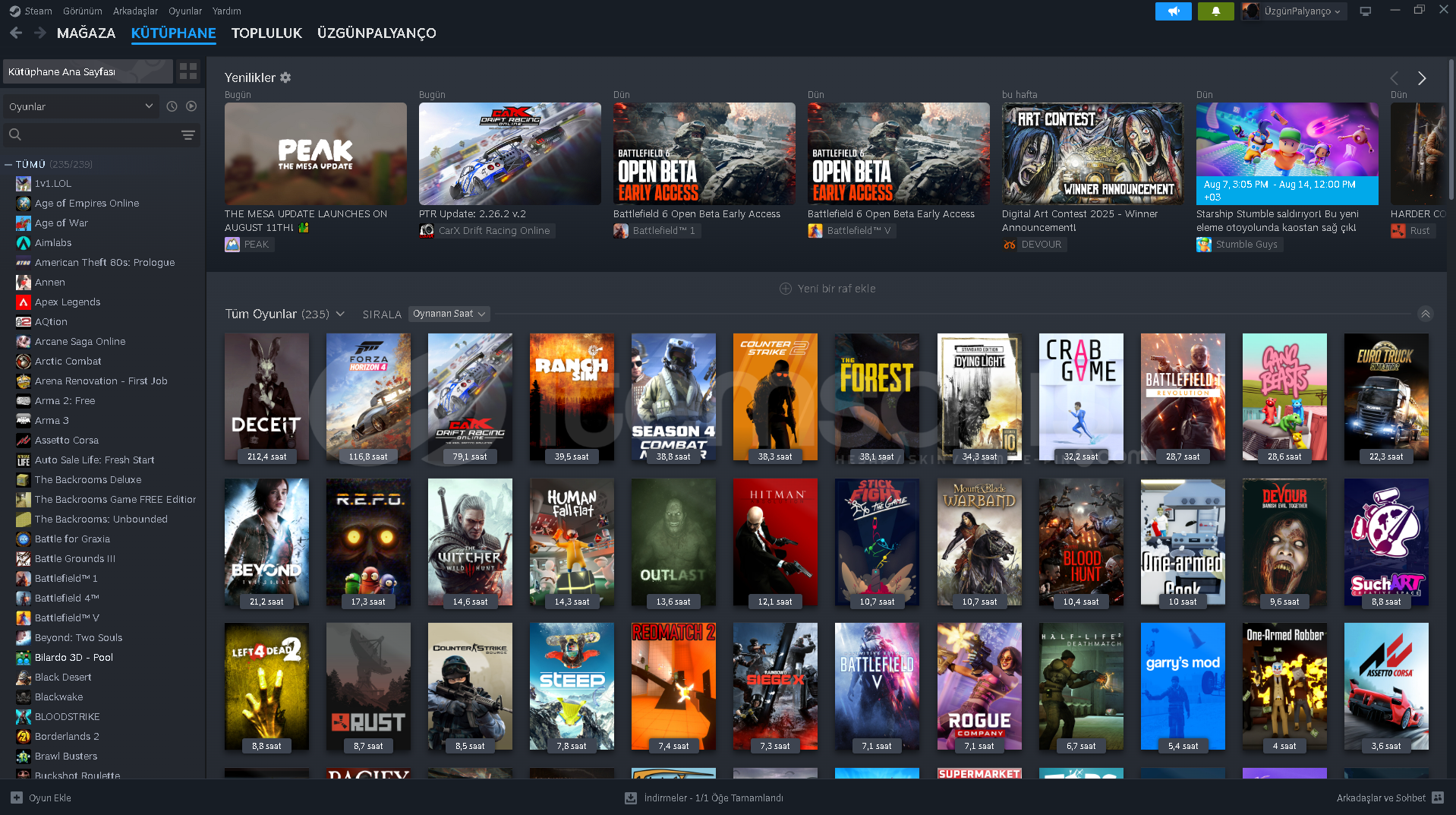Open the Görünüm menu
1456x815 pixels.
click(83, 11)
